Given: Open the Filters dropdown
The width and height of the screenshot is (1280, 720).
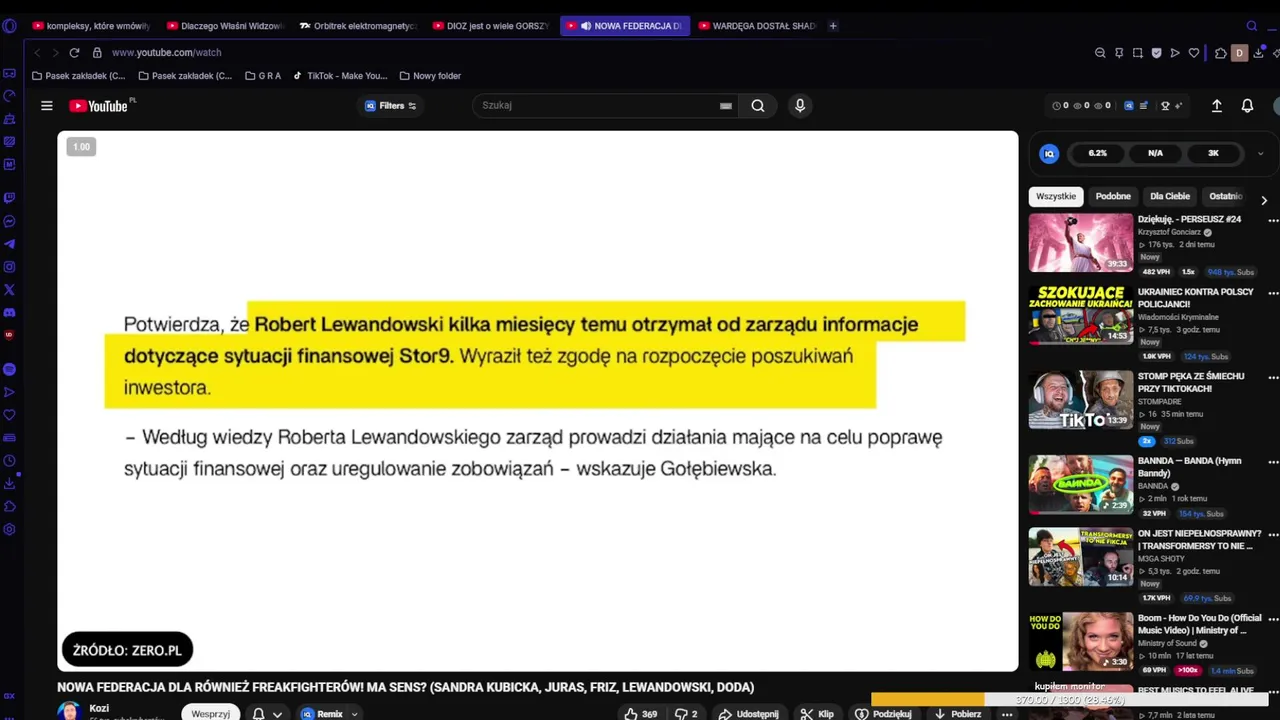Looking at the screenshot, I should point(391,106).
